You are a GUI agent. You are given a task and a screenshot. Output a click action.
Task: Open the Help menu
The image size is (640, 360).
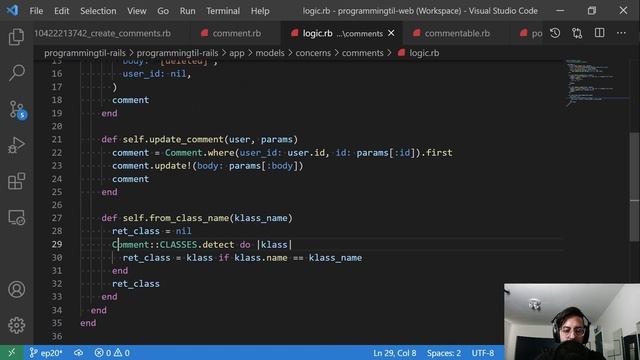point(260,11)
